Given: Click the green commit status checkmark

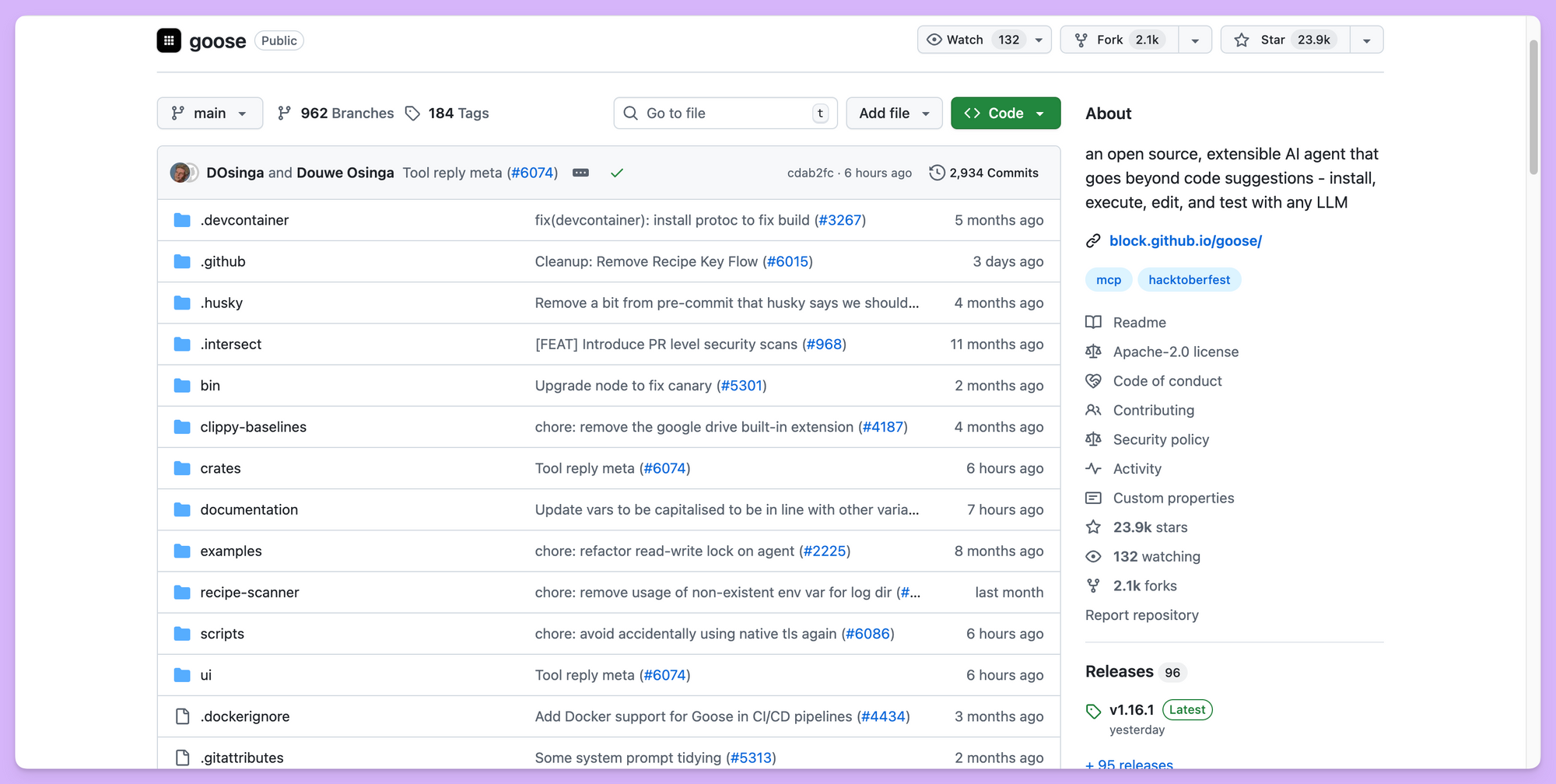Looking at the screenshot, I should pyautogui.click(x=617, y=173).
